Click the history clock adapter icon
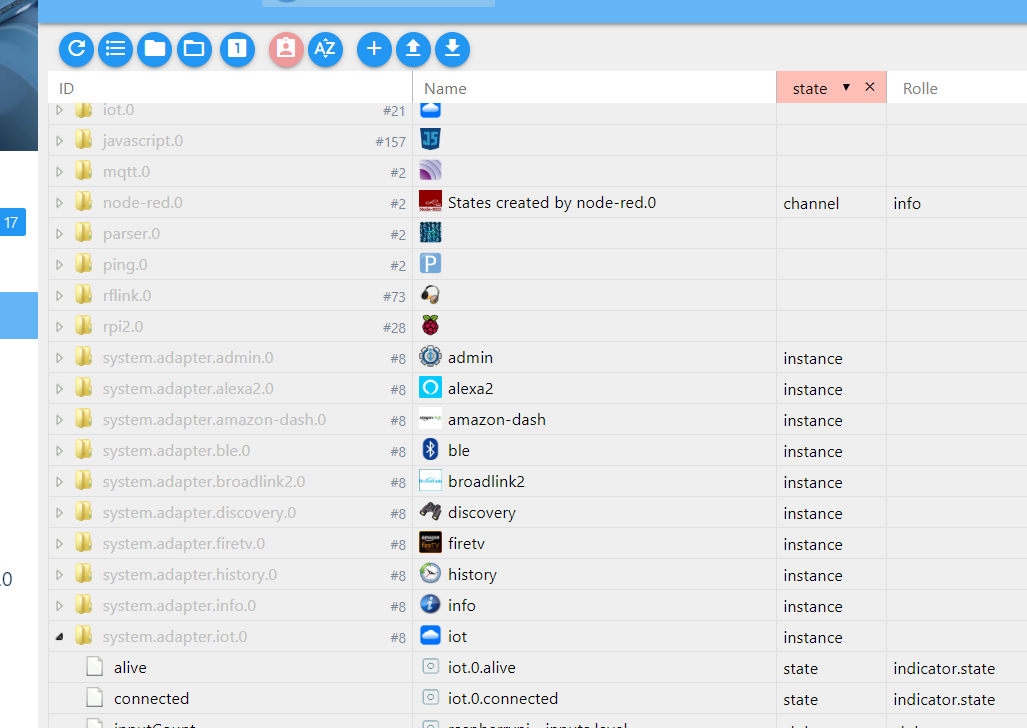 click(x=430, y=573)
